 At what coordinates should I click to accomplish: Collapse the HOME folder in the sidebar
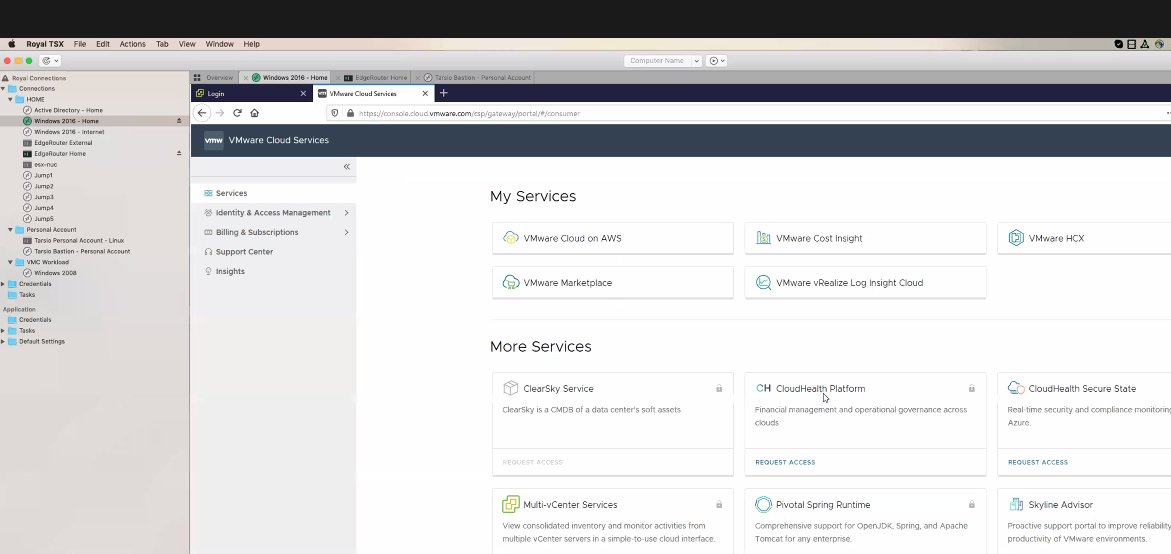point(10,99)
